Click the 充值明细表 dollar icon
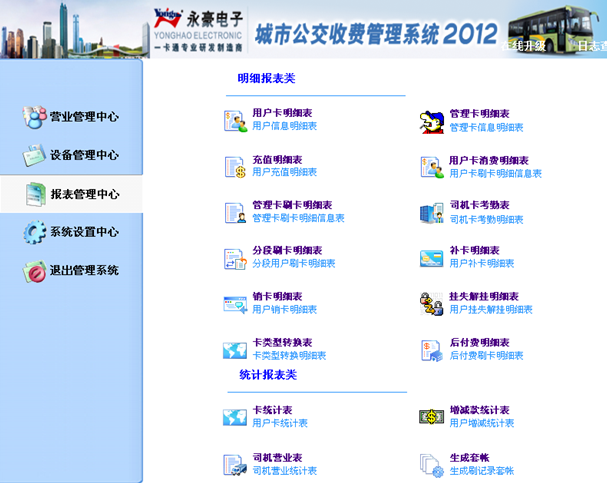The width and height of the screenshot is (607, 483). click(x=234, y=167)
